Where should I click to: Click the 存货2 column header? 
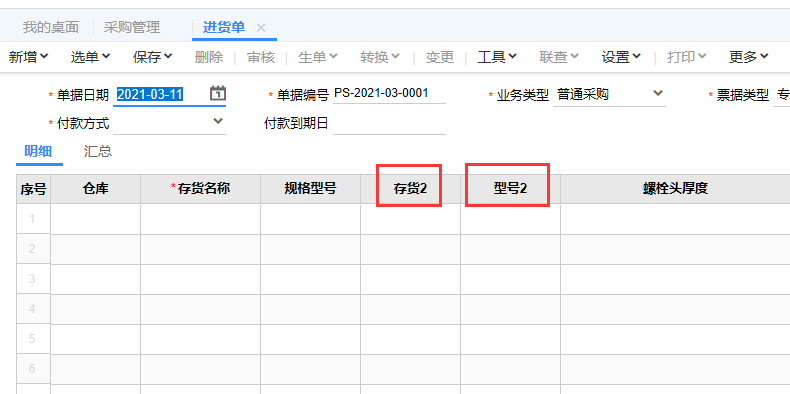(x=410, y=189)
